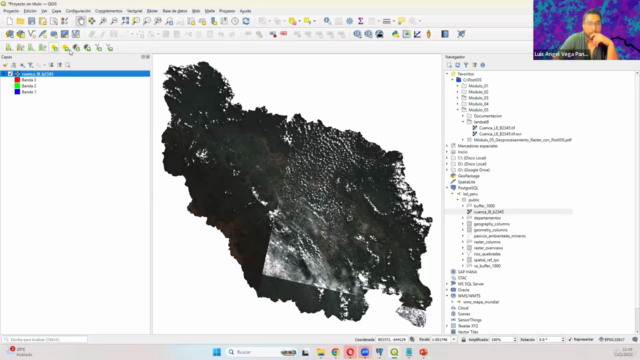The image size is (640, 360).
Task: Click the Pan Map to Selection icon
Action: (92, 21)
